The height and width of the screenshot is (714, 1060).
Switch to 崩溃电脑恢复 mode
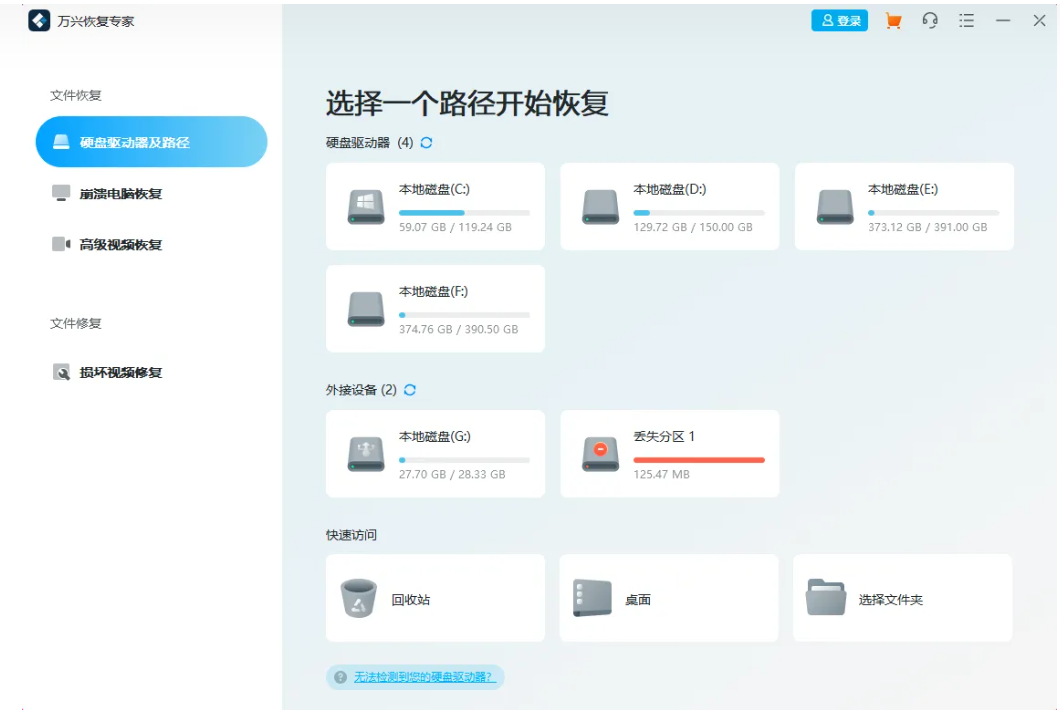[x=120, y=192]
